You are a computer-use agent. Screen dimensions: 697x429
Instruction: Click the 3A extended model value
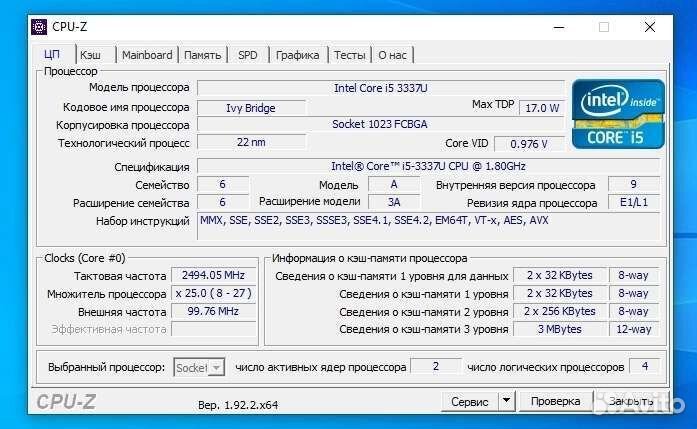coord(394,202)
